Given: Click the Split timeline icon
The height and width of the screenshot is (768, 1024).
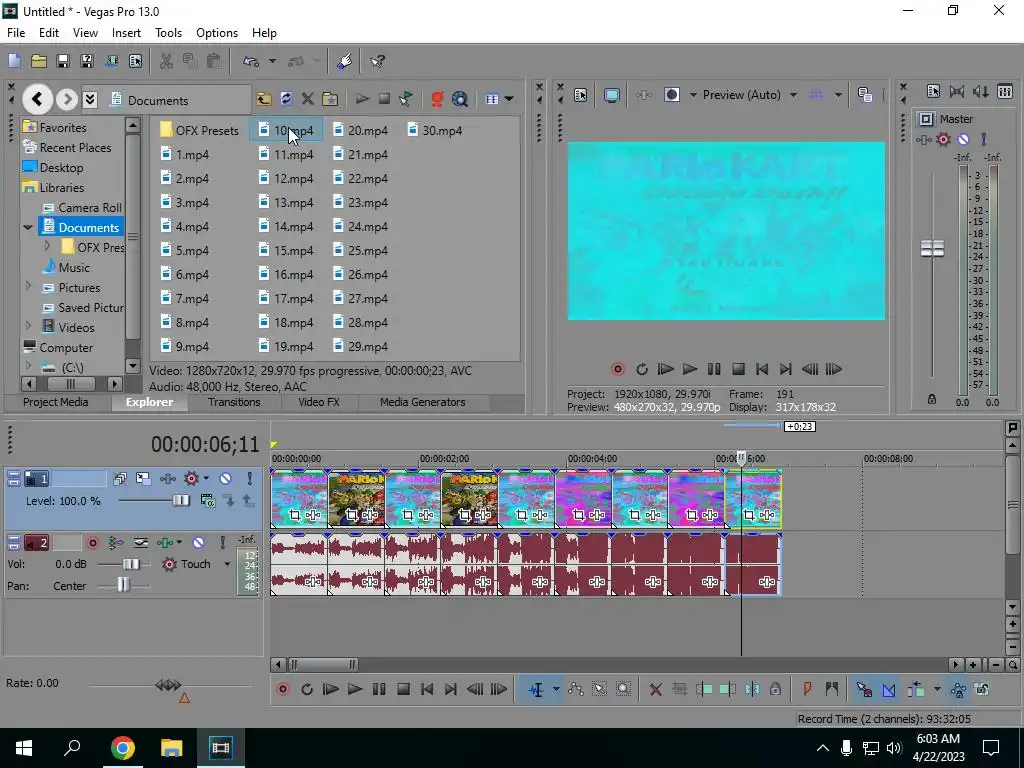Looking at the screenshot, I should click(752, 689).
